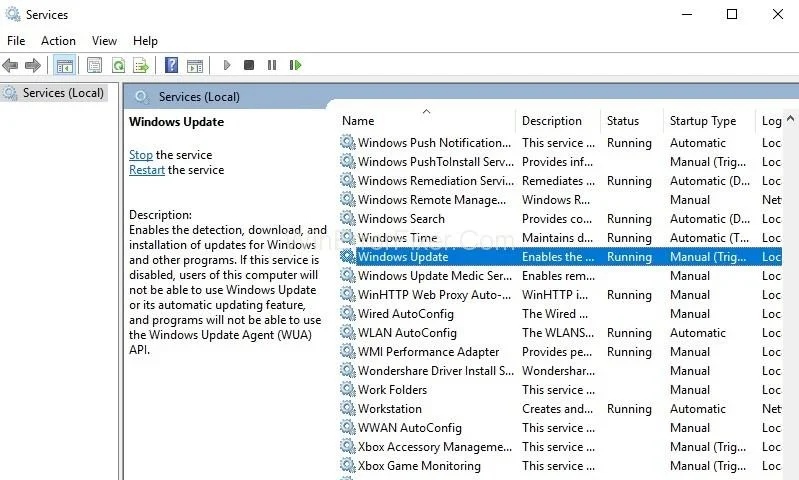799x480 pixels.
Task: Select Xbox Accessory Management row
Action: 561,447
